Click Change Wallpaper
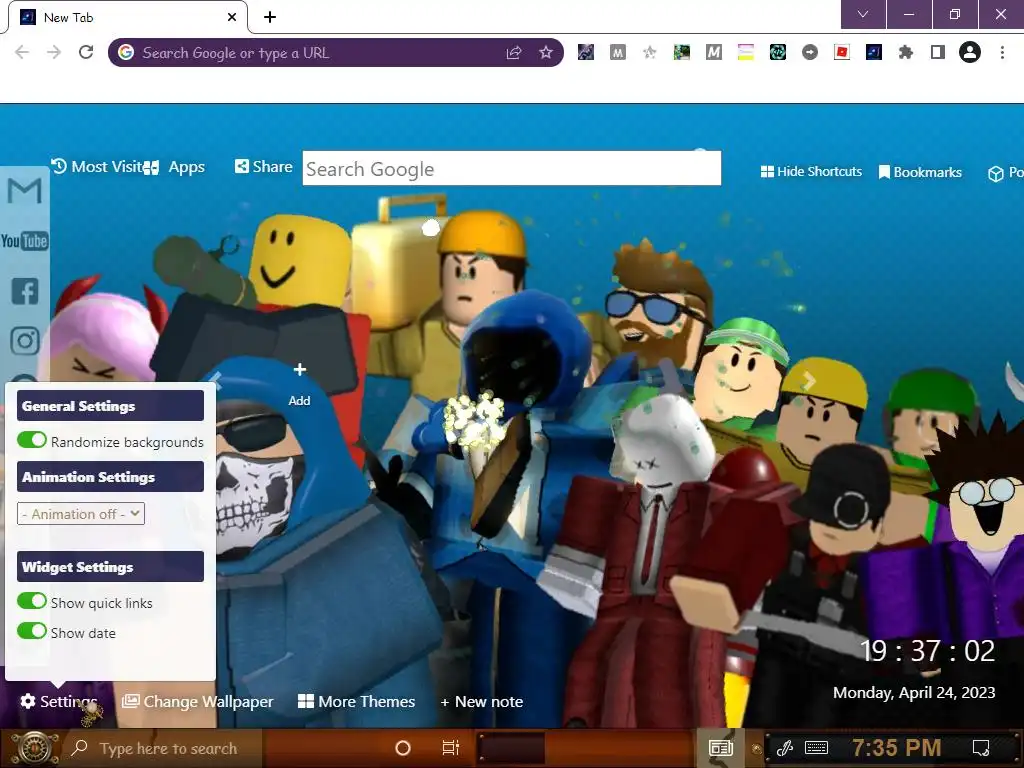The image size is (1024, 768). click(198, 701)
